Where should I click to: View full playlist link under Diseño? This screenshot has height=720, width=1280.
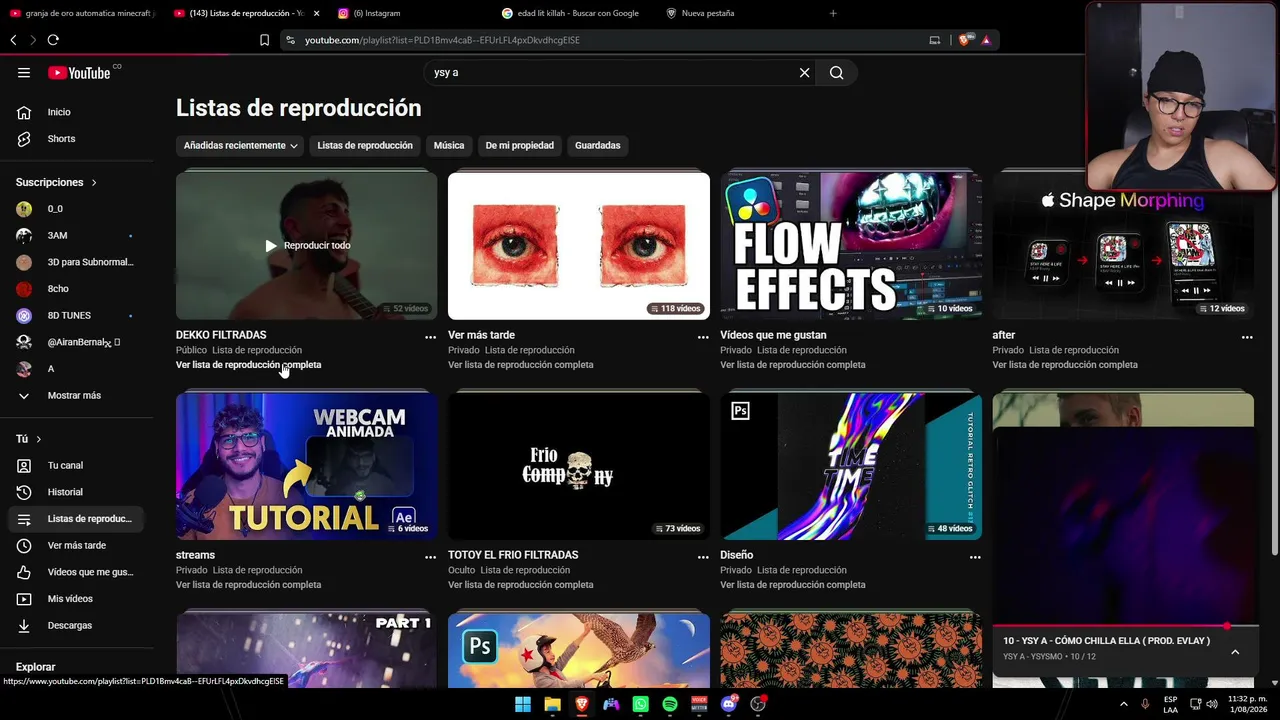[793, 585]
